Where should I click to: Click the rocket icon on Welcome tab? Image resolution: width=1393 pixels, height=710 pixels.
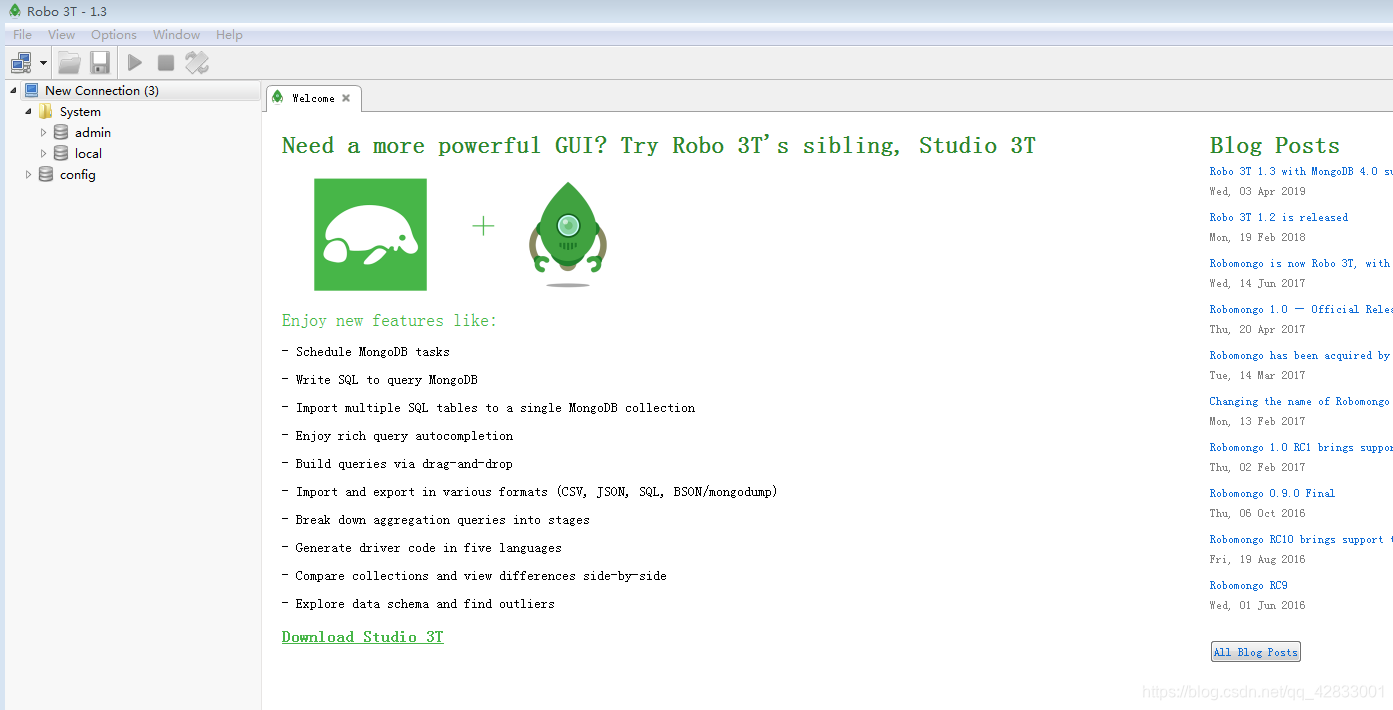click(x=277, y=98)
